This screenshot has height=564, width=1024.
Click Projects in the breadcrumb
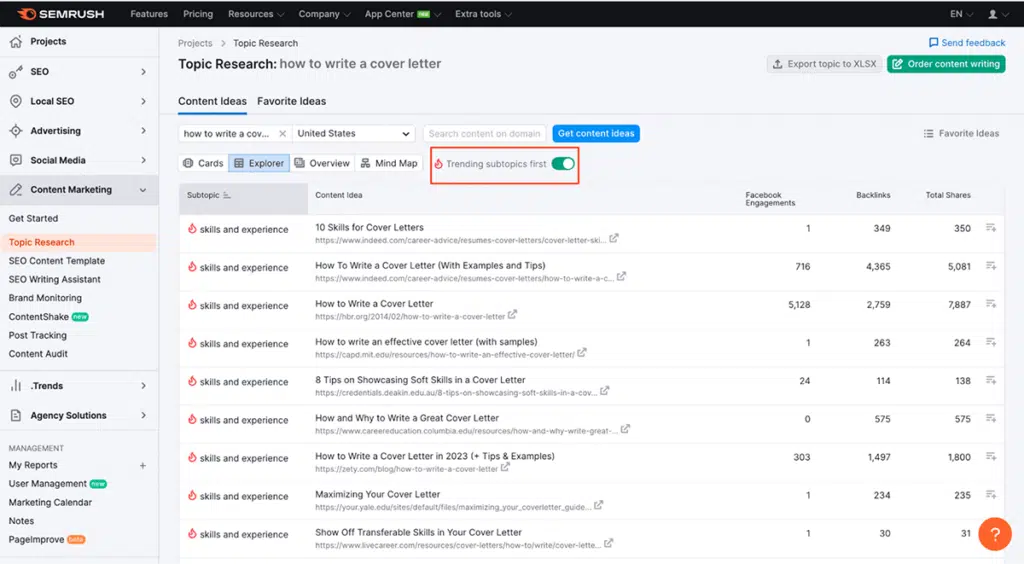(x=195, y=43)
